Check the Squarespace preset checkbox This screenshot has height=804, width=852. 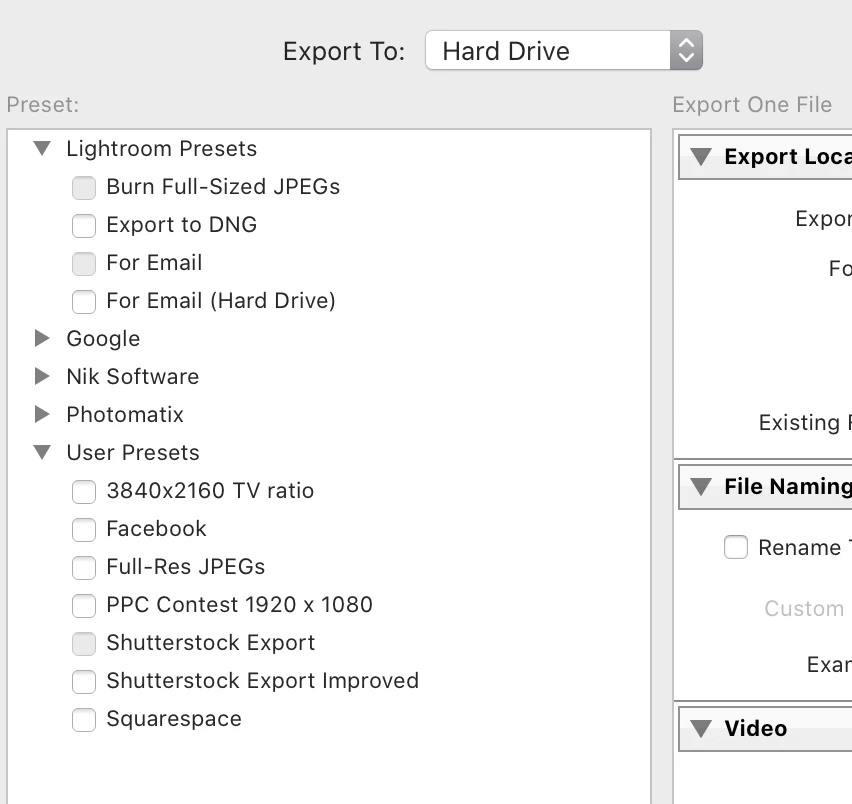[84, 720]
